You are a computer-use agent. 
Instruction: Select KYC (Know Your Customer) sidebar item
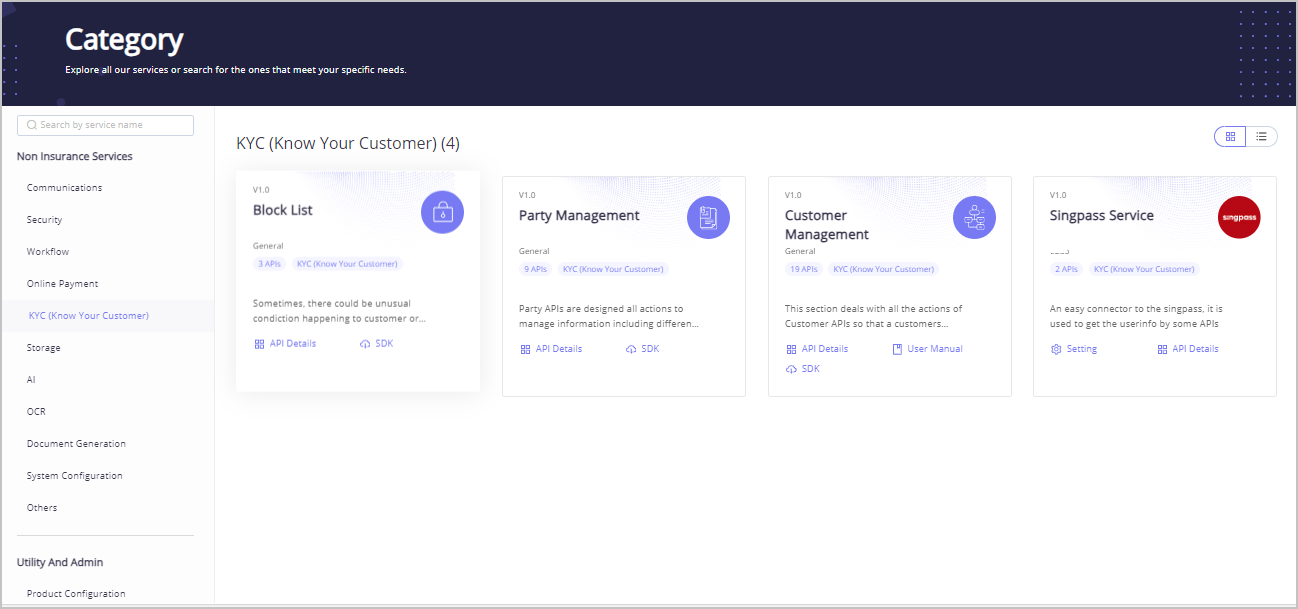click(107, 316)
